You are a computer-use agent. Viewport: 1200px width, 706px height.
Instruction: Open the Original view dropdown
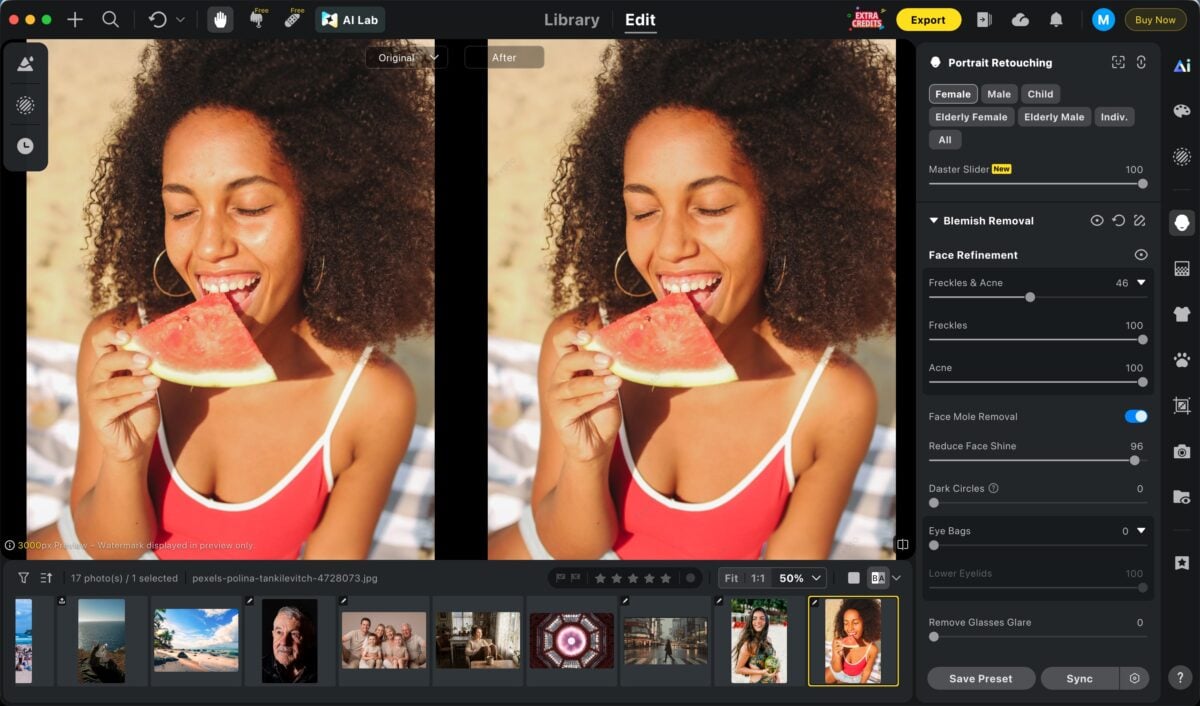(x=405, y=57)
